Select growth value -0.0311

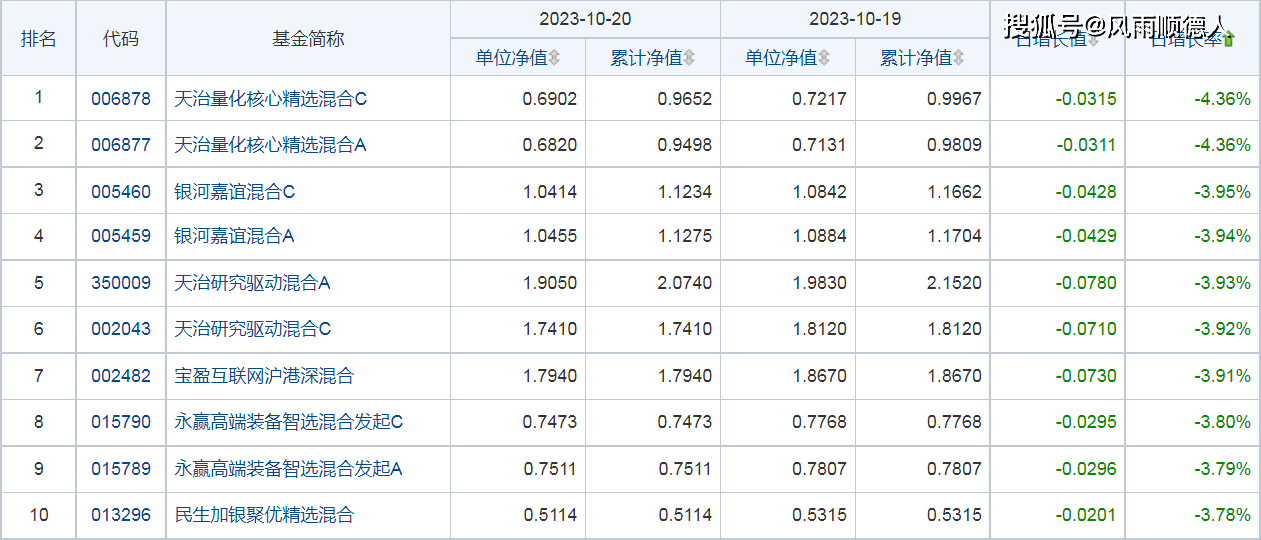[x=1086, y=145]
